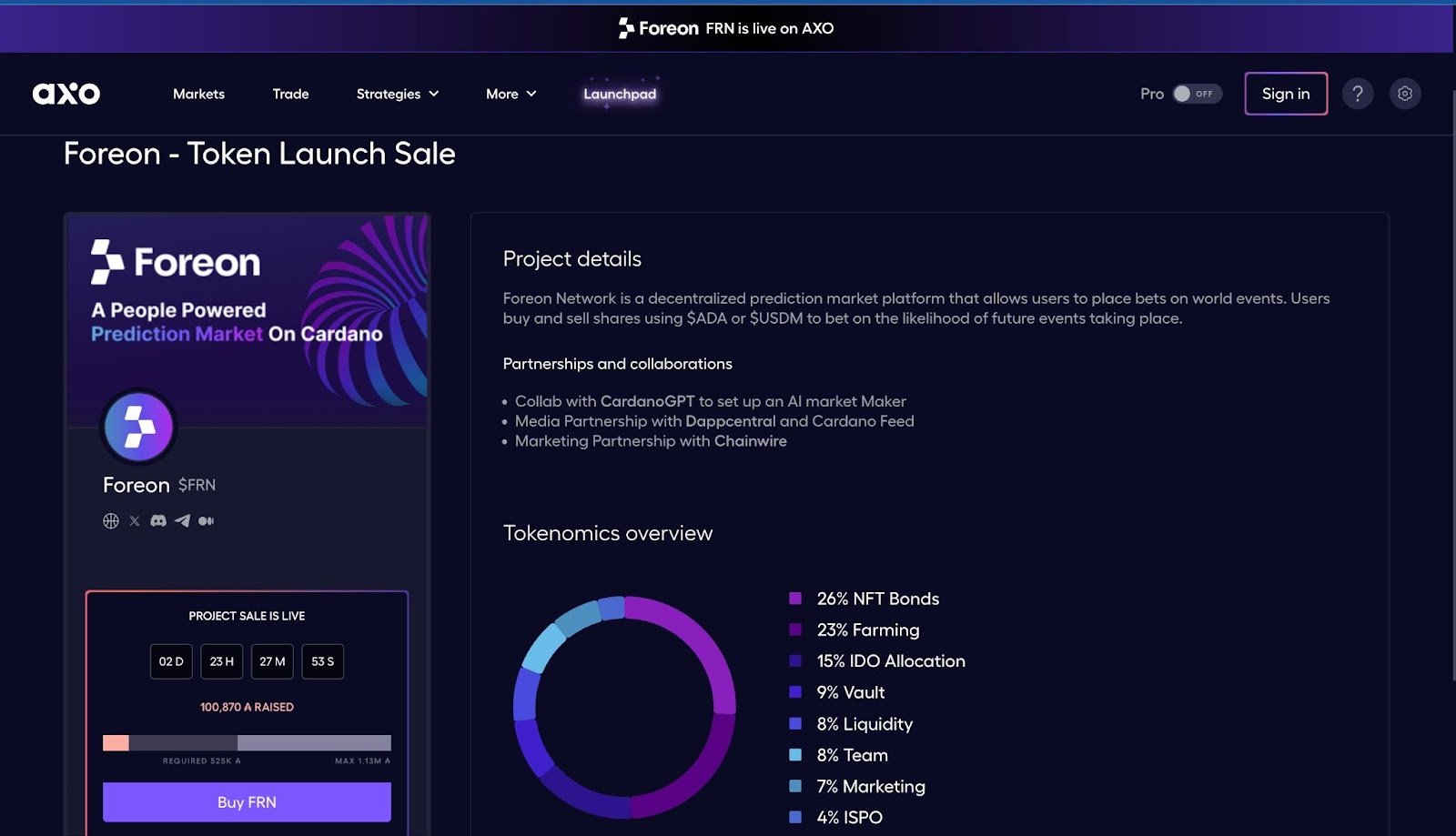
Task: Toggle the Pro mode switch
Action: [1196, 94]
